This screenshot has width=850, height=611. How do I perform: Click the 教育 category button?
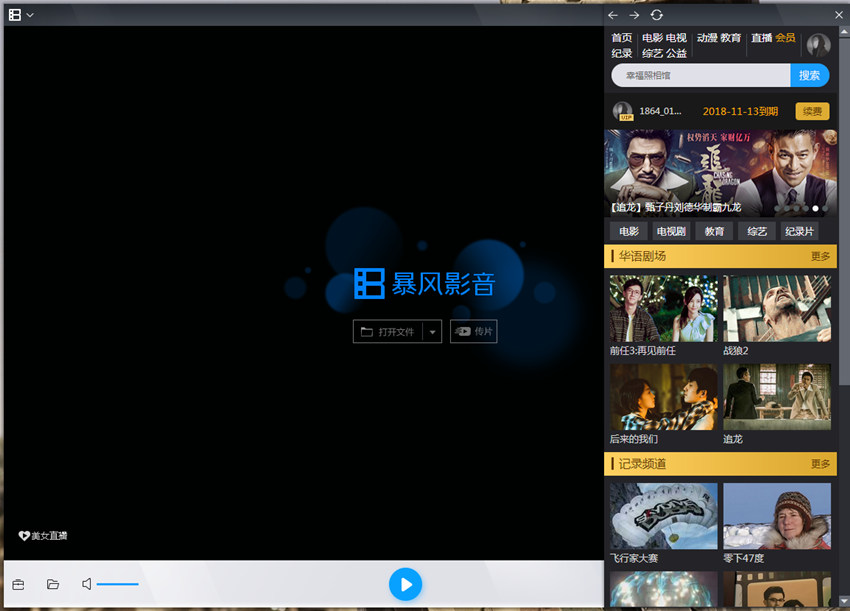point(714,231)
